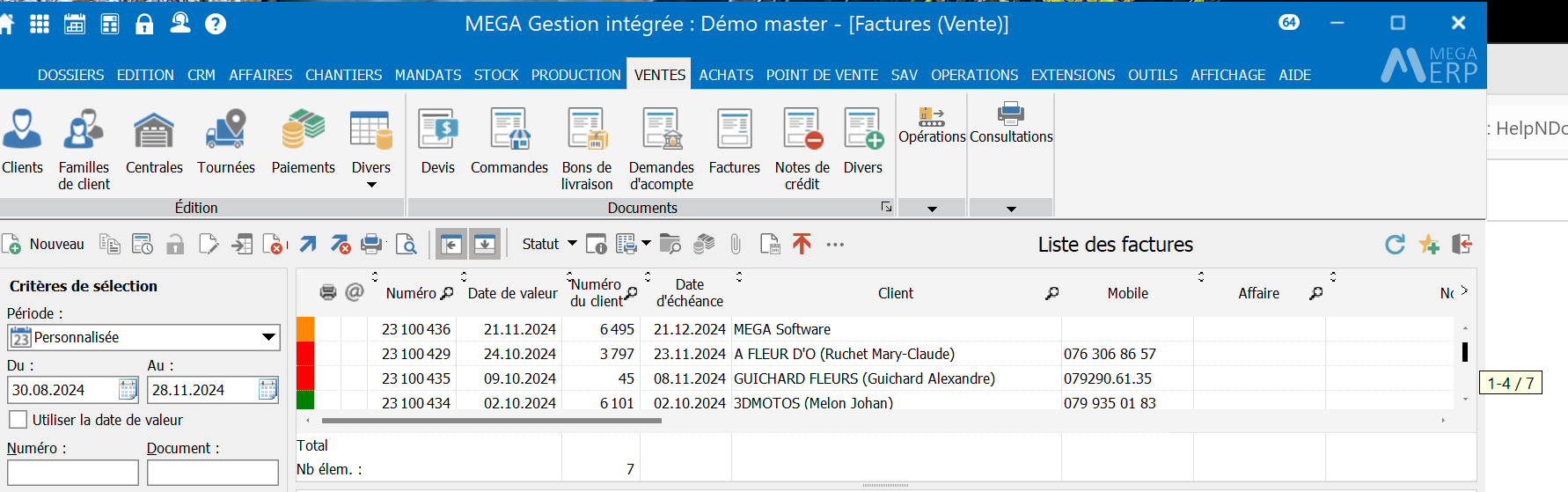Open the Période dropdown list
Viewport: 1568px width, 492px height.
tap(268, 337)
